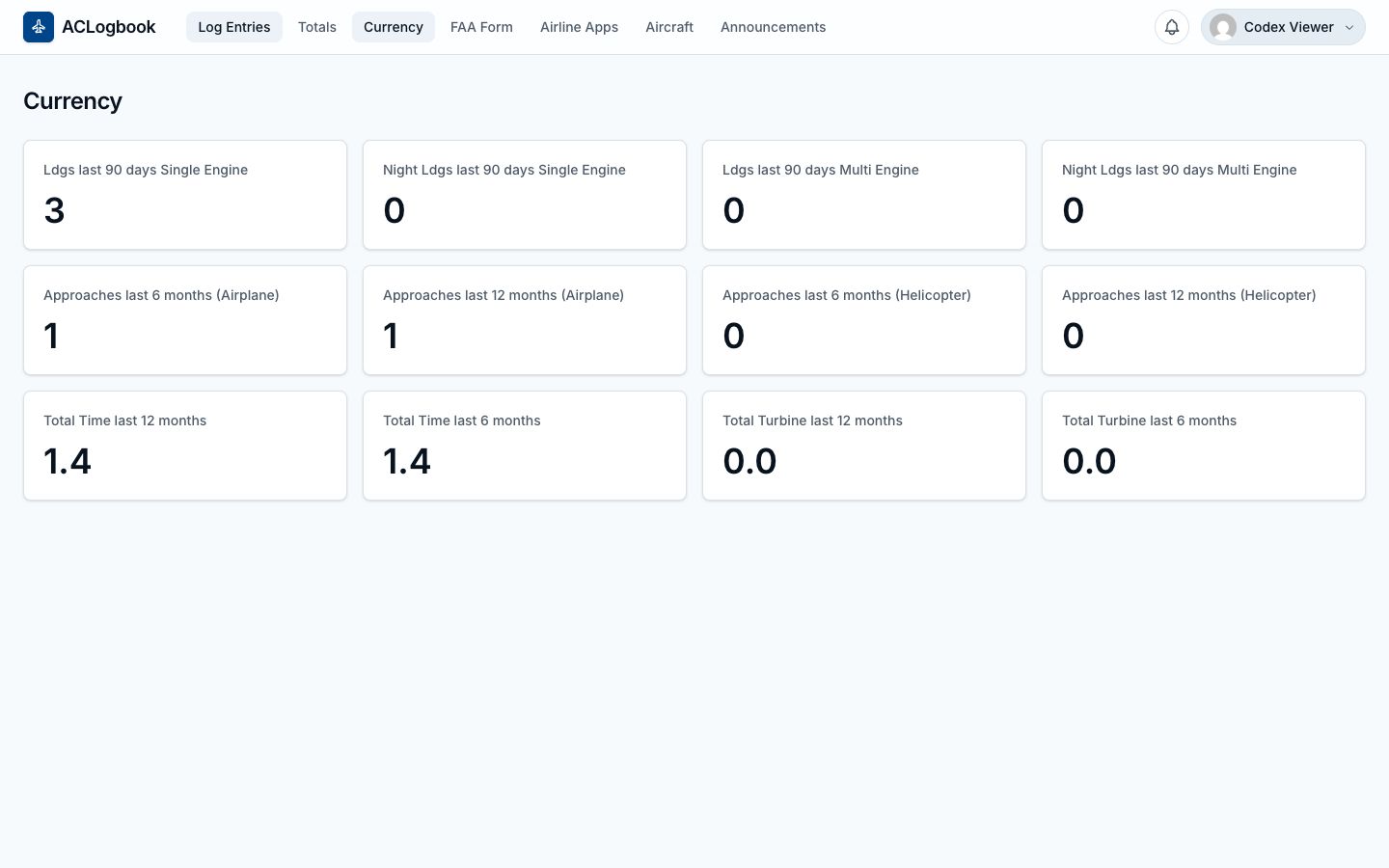Click the 0 under Night Ldgs Single Engine
The width and height of the screenshot is (1389, 868).
coord(395,210)
